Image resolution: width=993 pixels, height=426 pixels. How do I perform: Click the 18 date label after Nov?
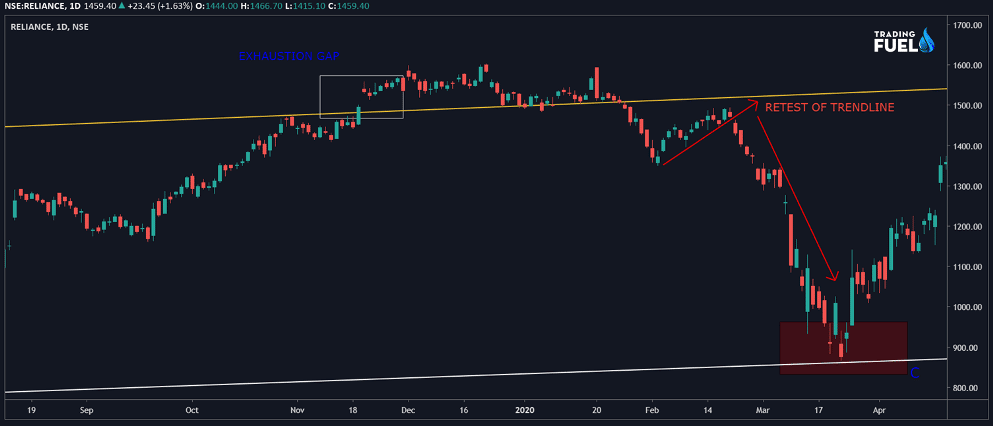352,410
